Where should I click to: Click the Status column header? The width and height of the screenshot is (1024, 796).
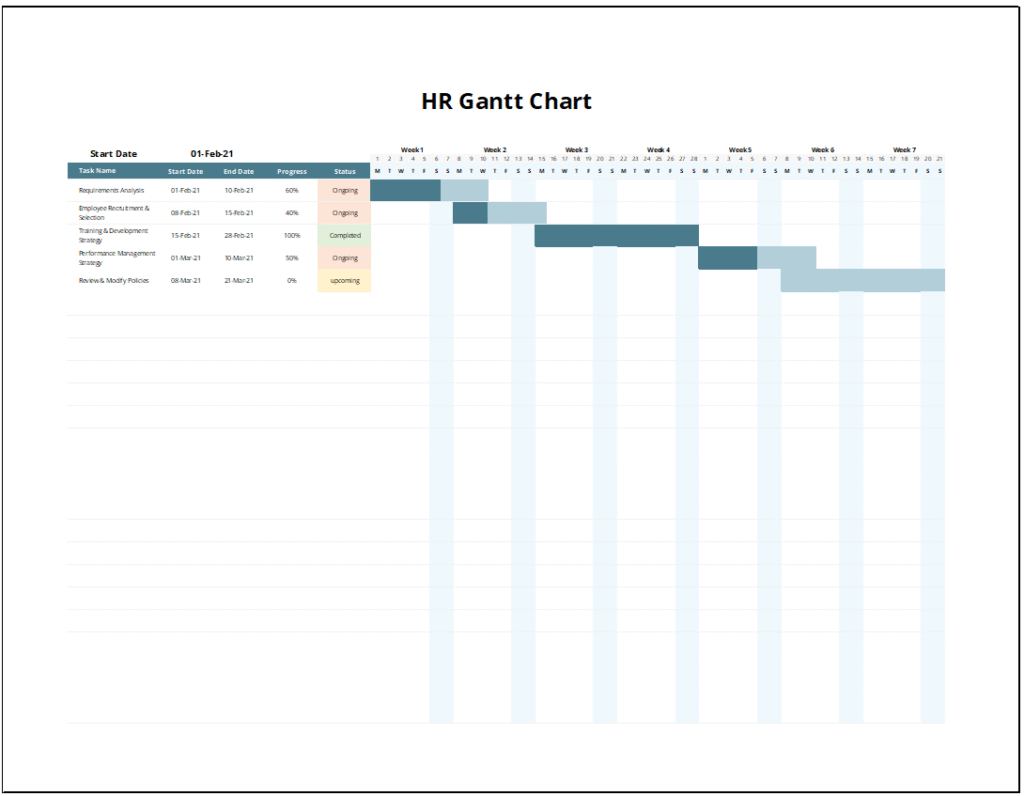pos(344,171)
